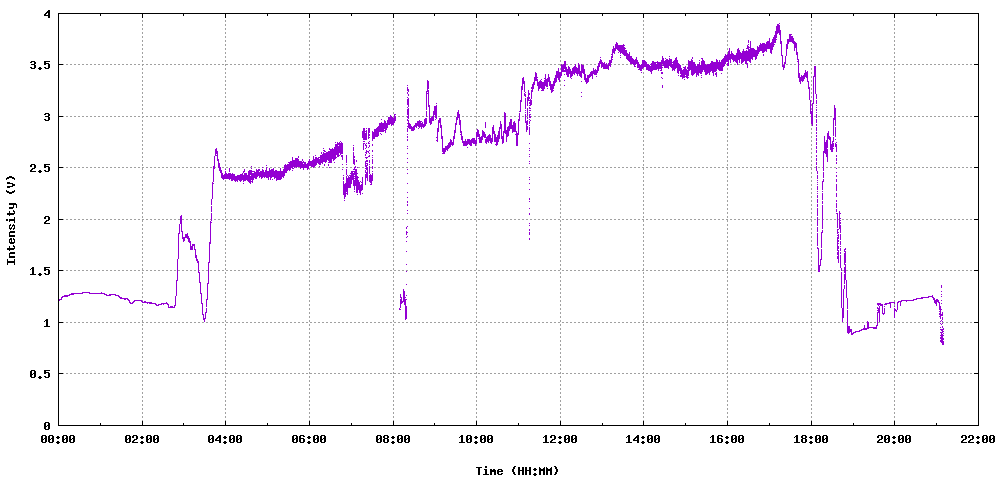This screenshot has height=480, width=1000.
Task: Select the 00:00 tick label on time axis
Action: (x=58, y=439)
